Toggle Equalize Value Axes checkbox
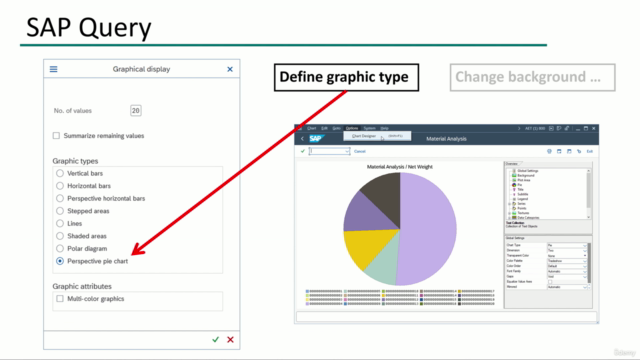Image resolution: width=640 pixels, height=360 pixels. 550,282
